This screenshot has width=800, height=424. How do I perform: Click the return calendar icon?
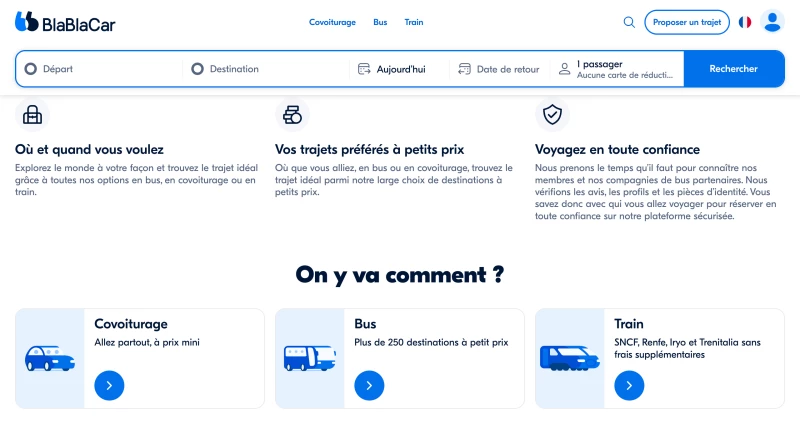click(464, 69)
